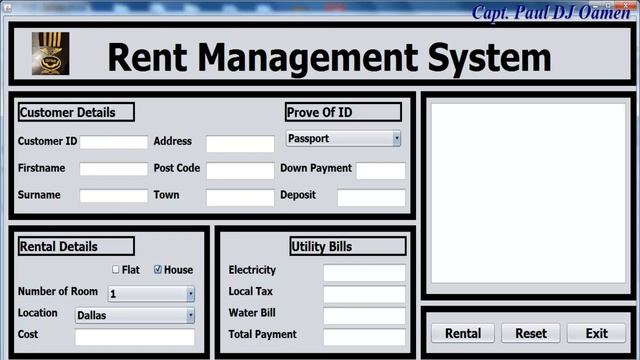Screen dimensions: 640x360
Task: Click the Customer Details heading label
Action: 76,112
